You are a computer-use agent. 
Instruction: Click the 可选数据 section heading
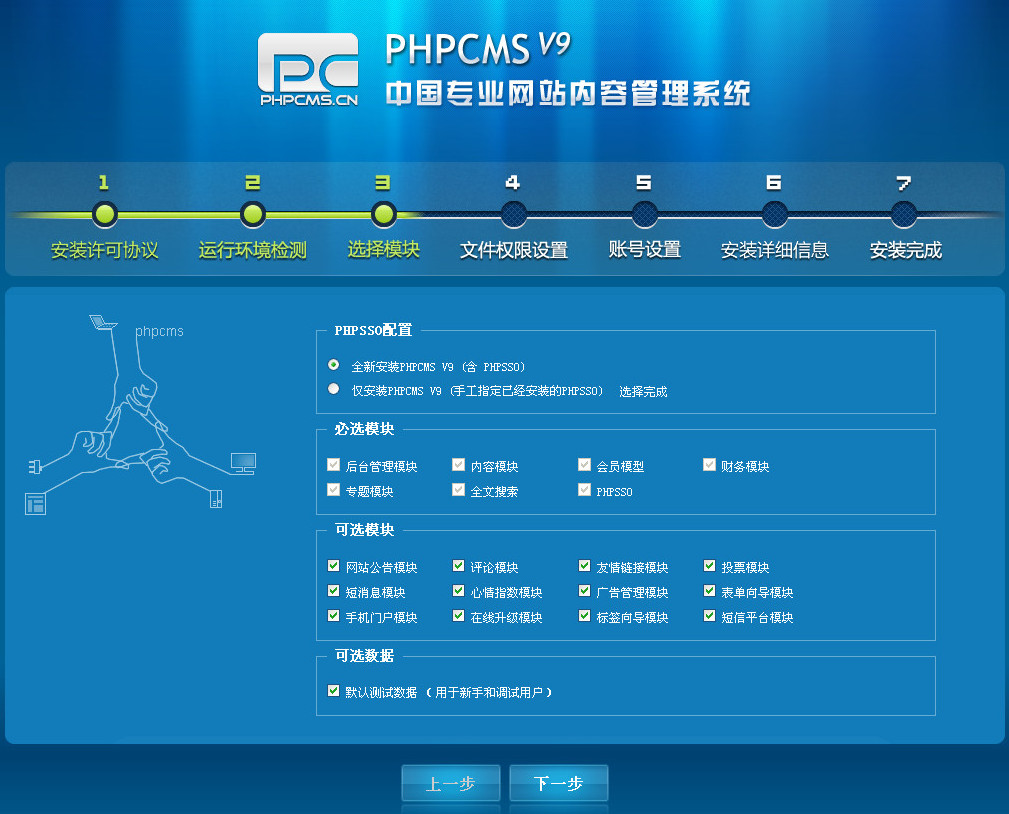click(x=364, y=656)
